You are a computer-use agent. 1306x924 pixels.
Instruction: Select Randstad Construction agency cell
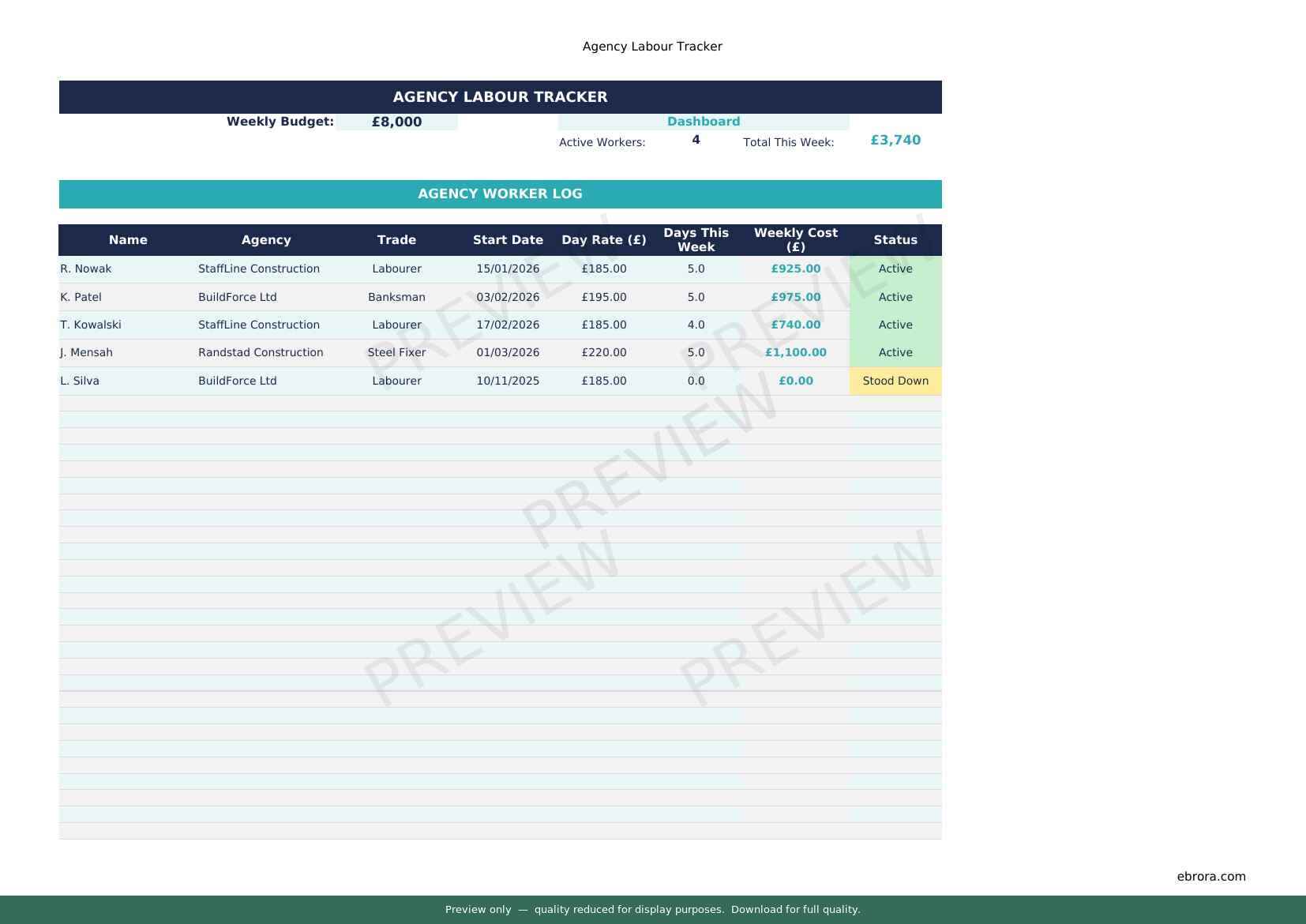[x=261, y=353]
